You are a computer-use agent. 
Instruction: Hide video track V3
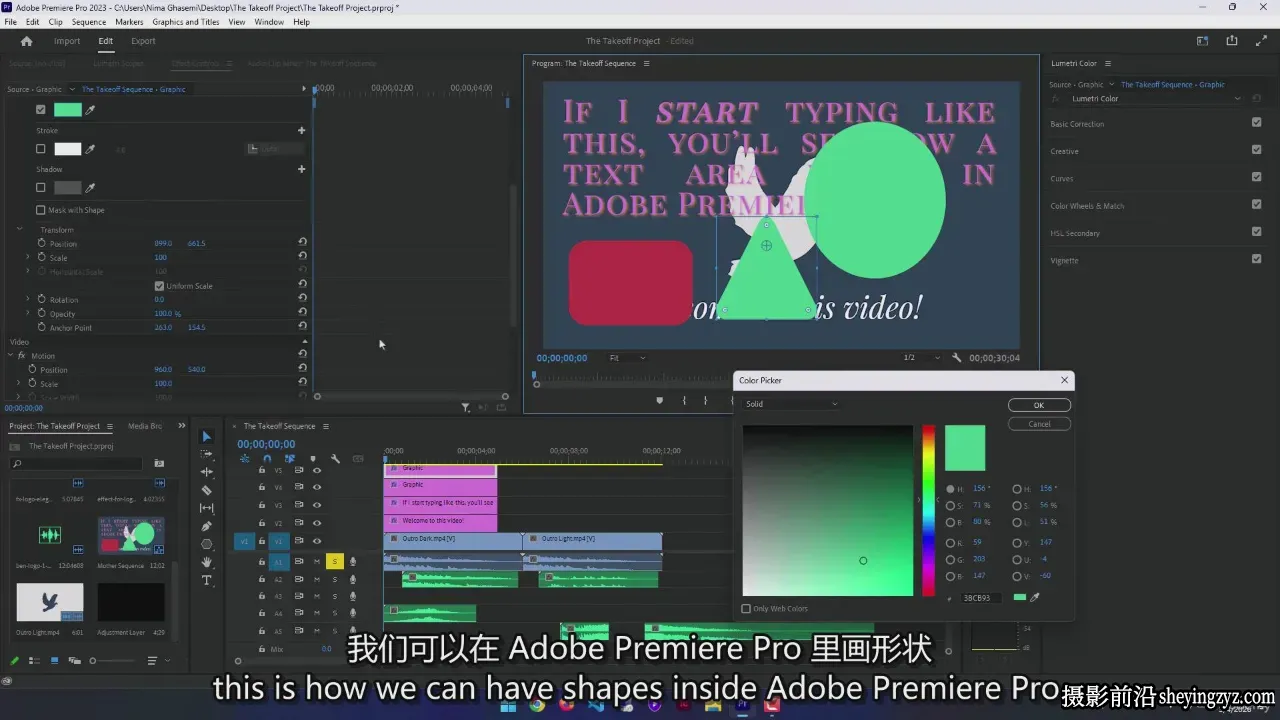point(317,505)
